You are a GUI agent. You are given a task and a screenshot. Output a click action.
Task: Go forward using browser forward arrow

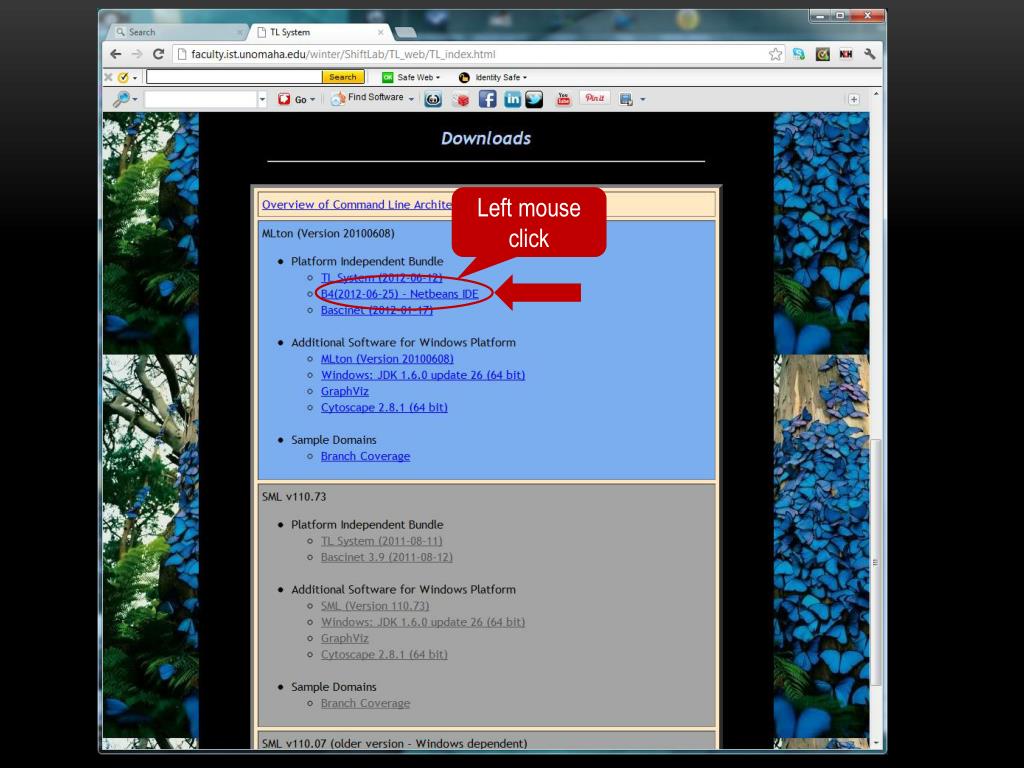[136, 54]
